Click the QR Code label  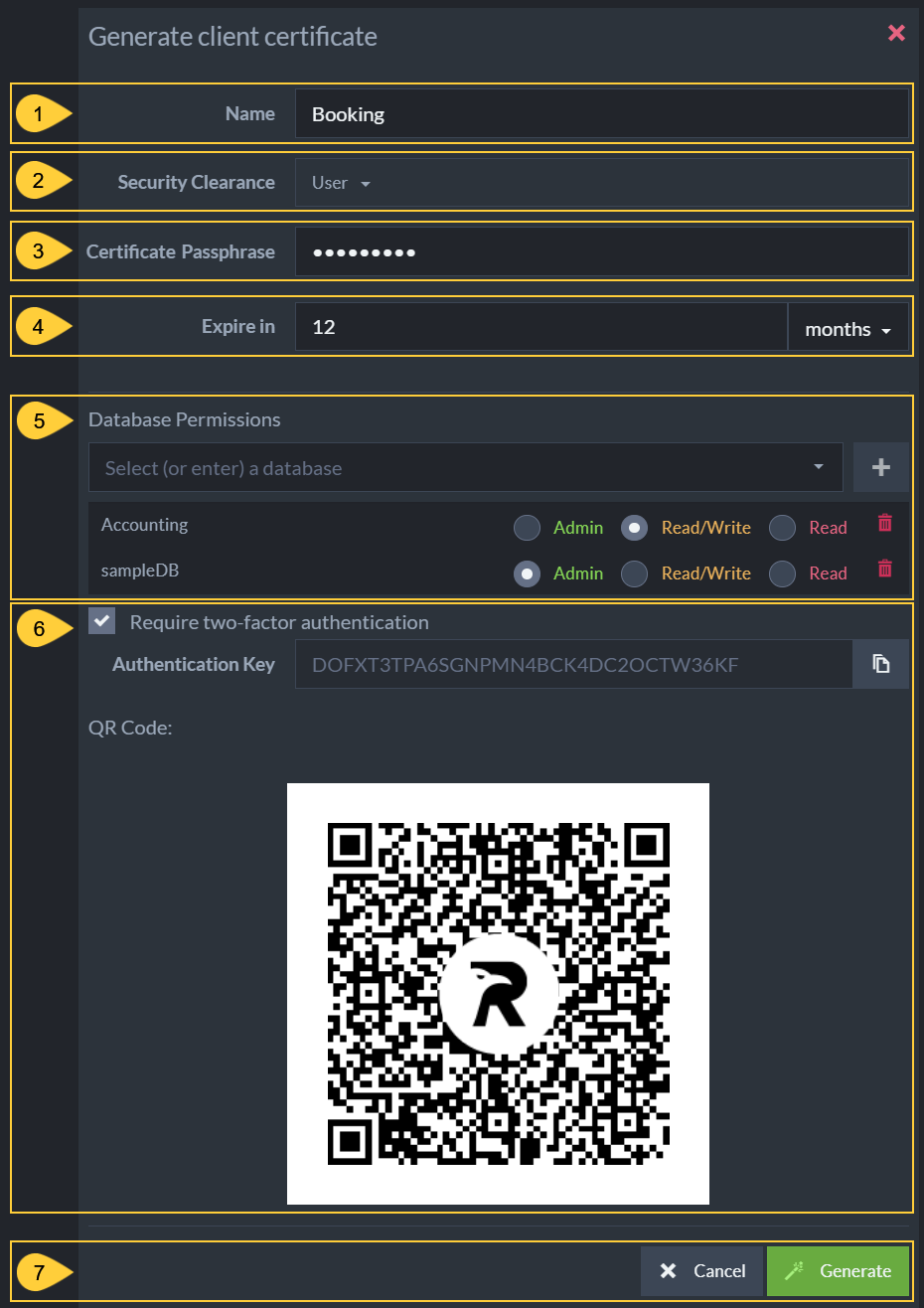(130, 728)
